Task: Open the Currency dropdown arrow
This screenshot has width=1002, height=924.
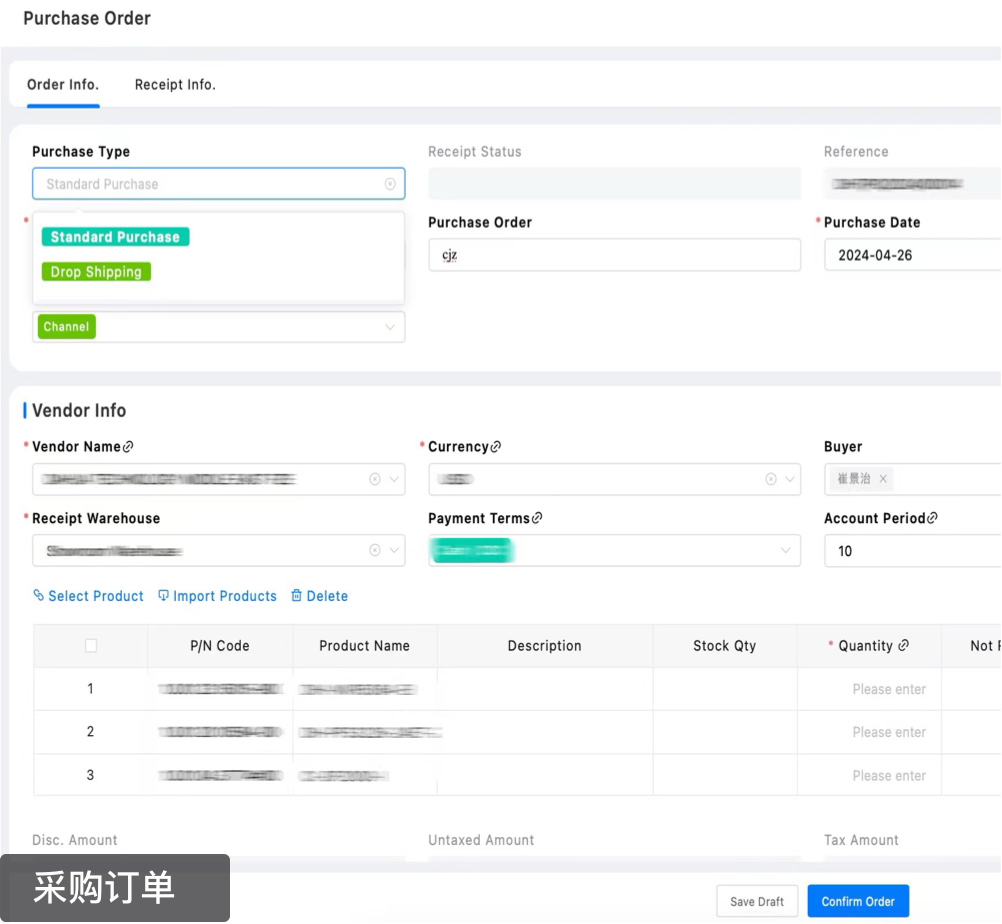Action: coord(787,479)
